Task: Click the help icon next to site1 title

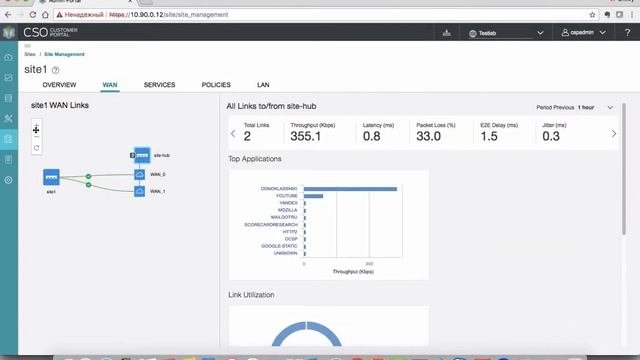Action: click(56, 70)
